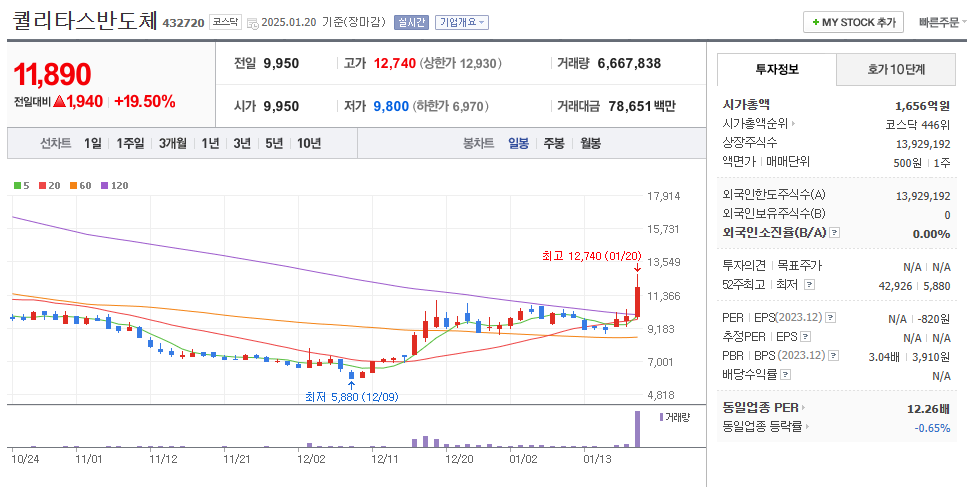The height and width of the screenshot is (487, 973).
Task: Click the 상장주식수 value 13,929,192
Action: pyautogui.click(x=923, y=144)
